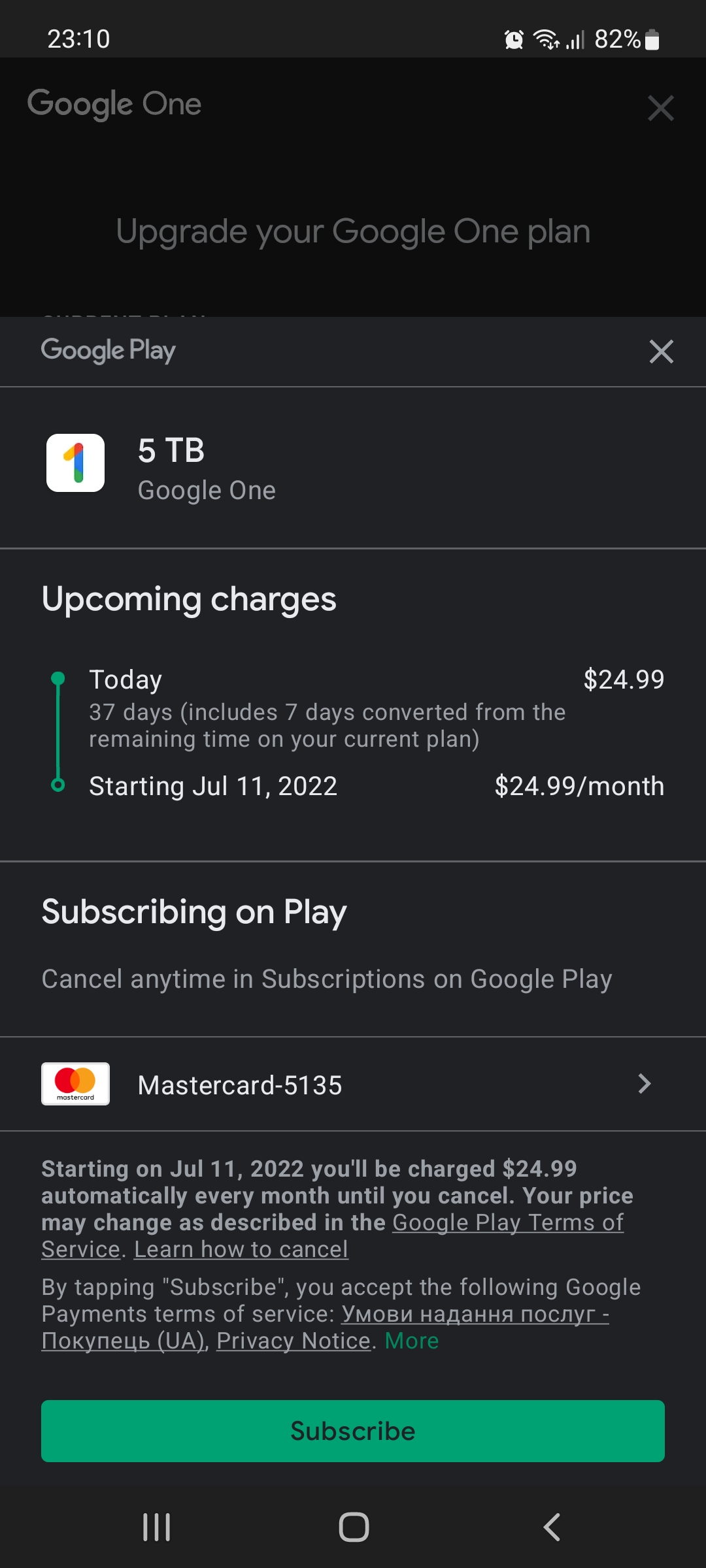Tap the Wi-Fi status icon
The image size is (706, 1568).
pos(546,40)
